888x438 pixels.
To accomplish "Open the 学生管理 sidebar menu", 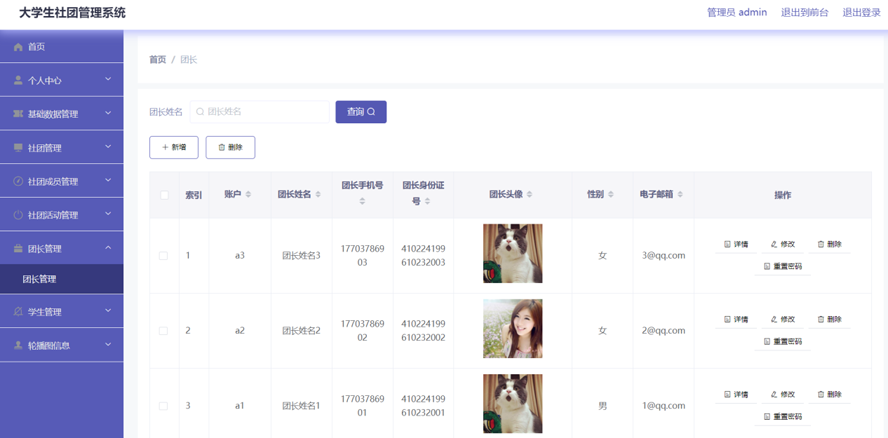I will [x=62, y=312].
